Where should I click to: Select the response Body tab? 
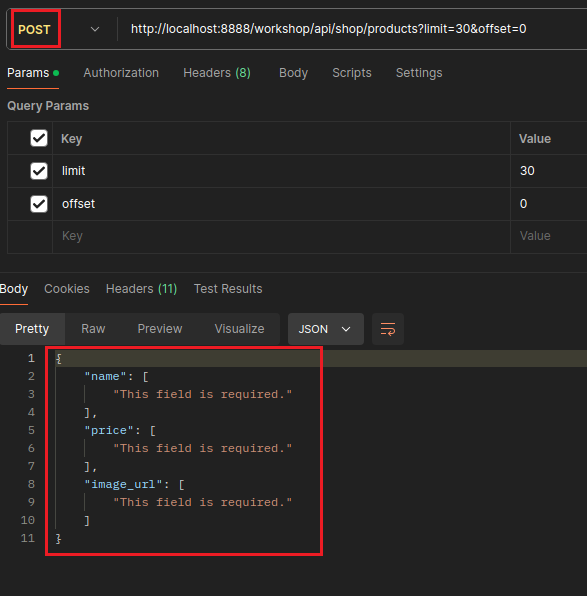point(14,289)
